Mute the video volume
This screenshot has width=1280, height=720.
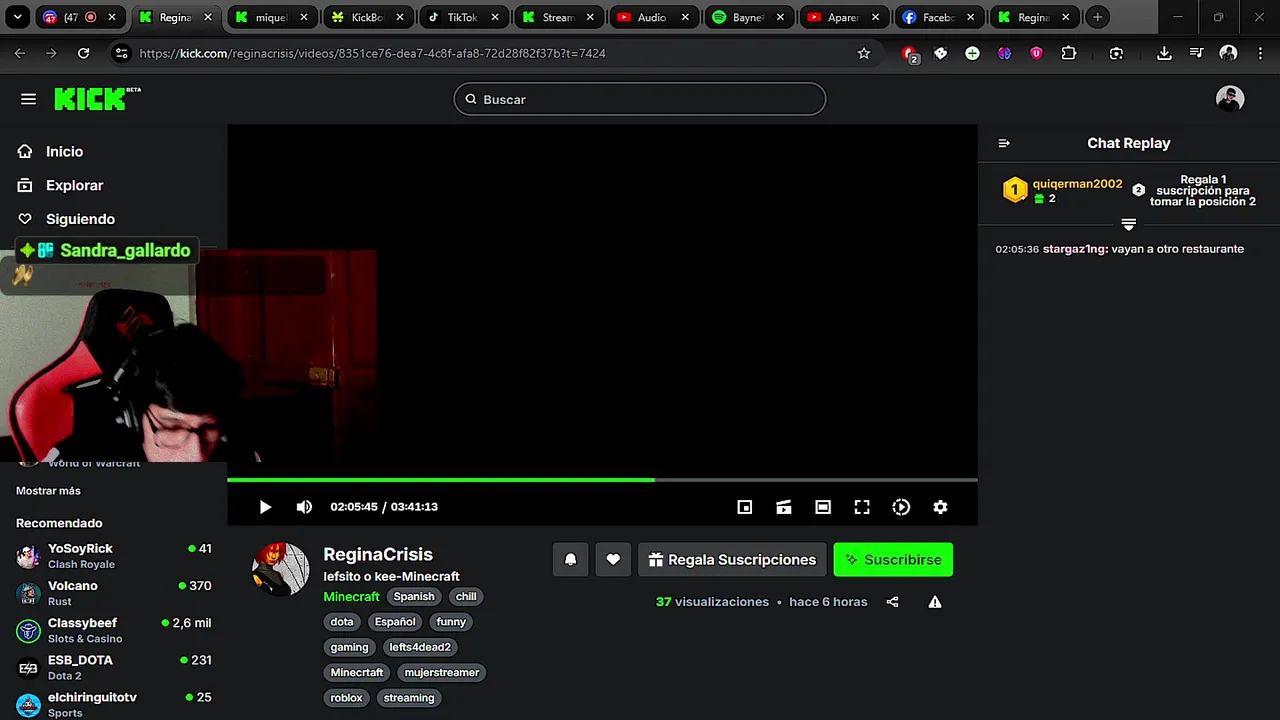click(x=304, y=507)
